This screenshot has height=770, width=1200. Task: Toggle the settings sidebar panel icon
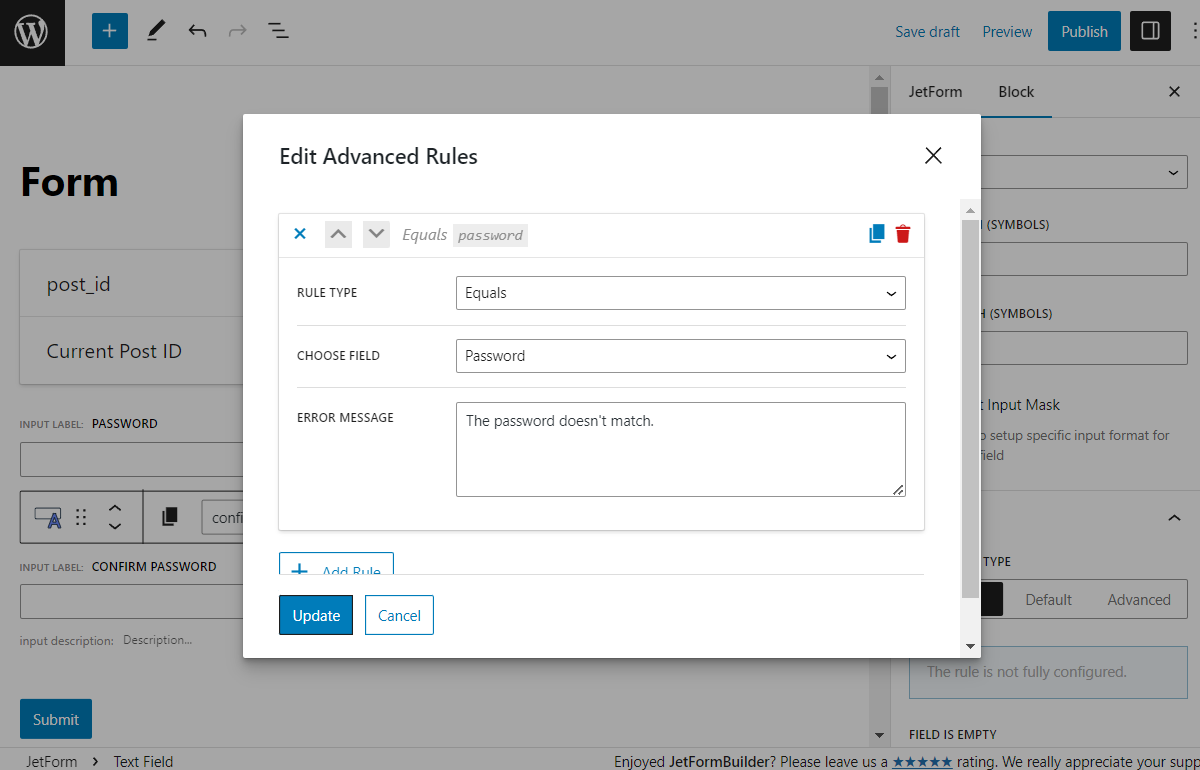click(x=1149, y=31)
